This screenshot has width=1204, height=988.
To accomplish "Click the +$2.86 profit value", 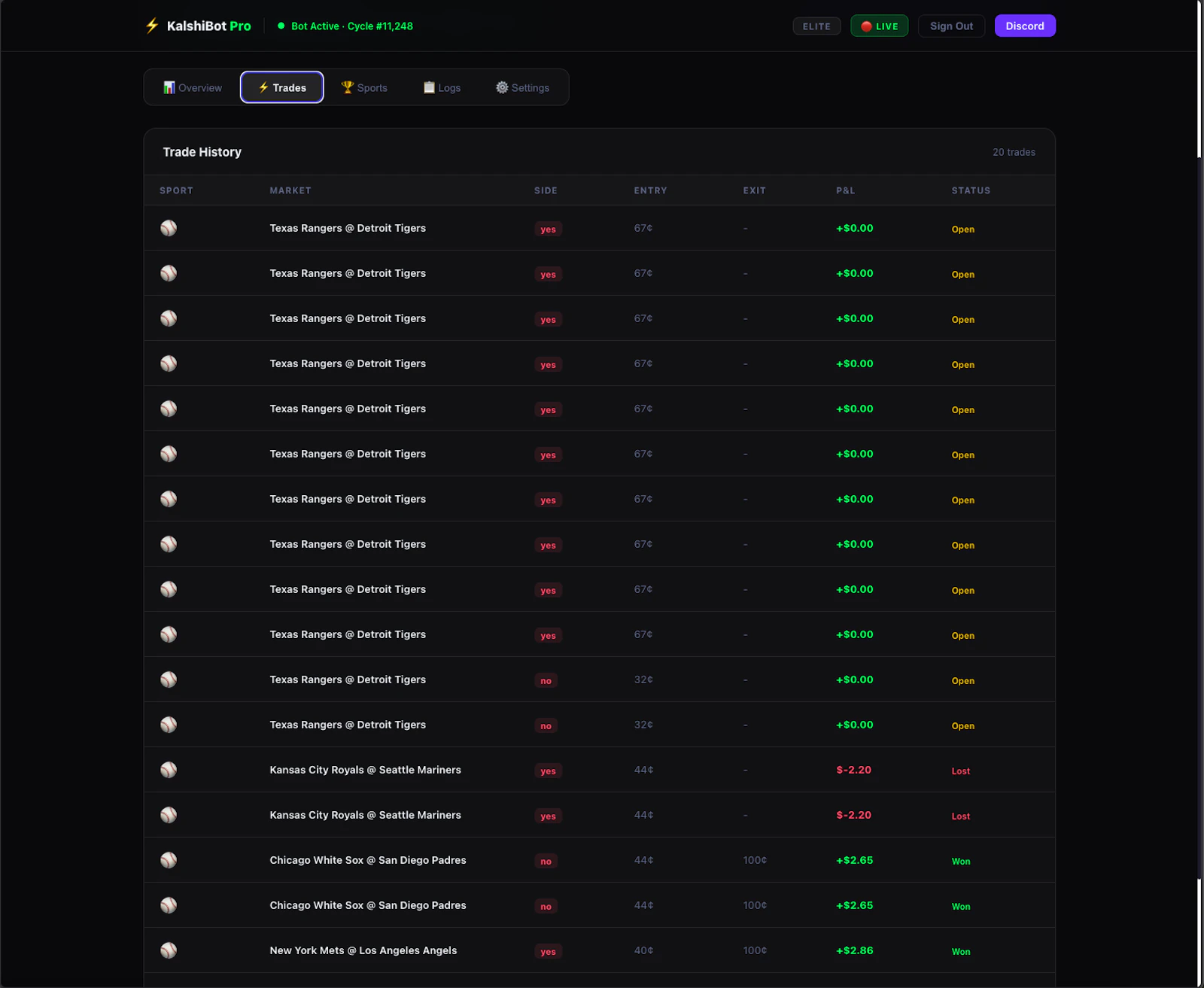I will coord(855,950).
